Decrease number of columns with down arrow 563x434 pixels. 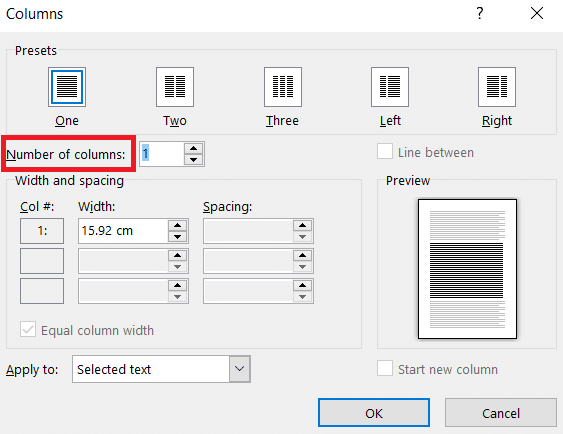coord(194,160)
